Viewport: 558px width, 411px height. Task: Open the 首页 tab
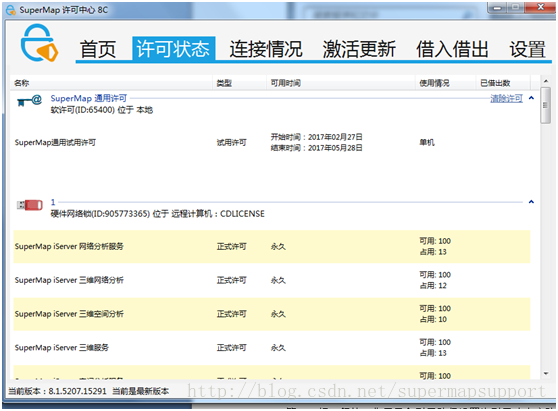(x=98, y=49)
